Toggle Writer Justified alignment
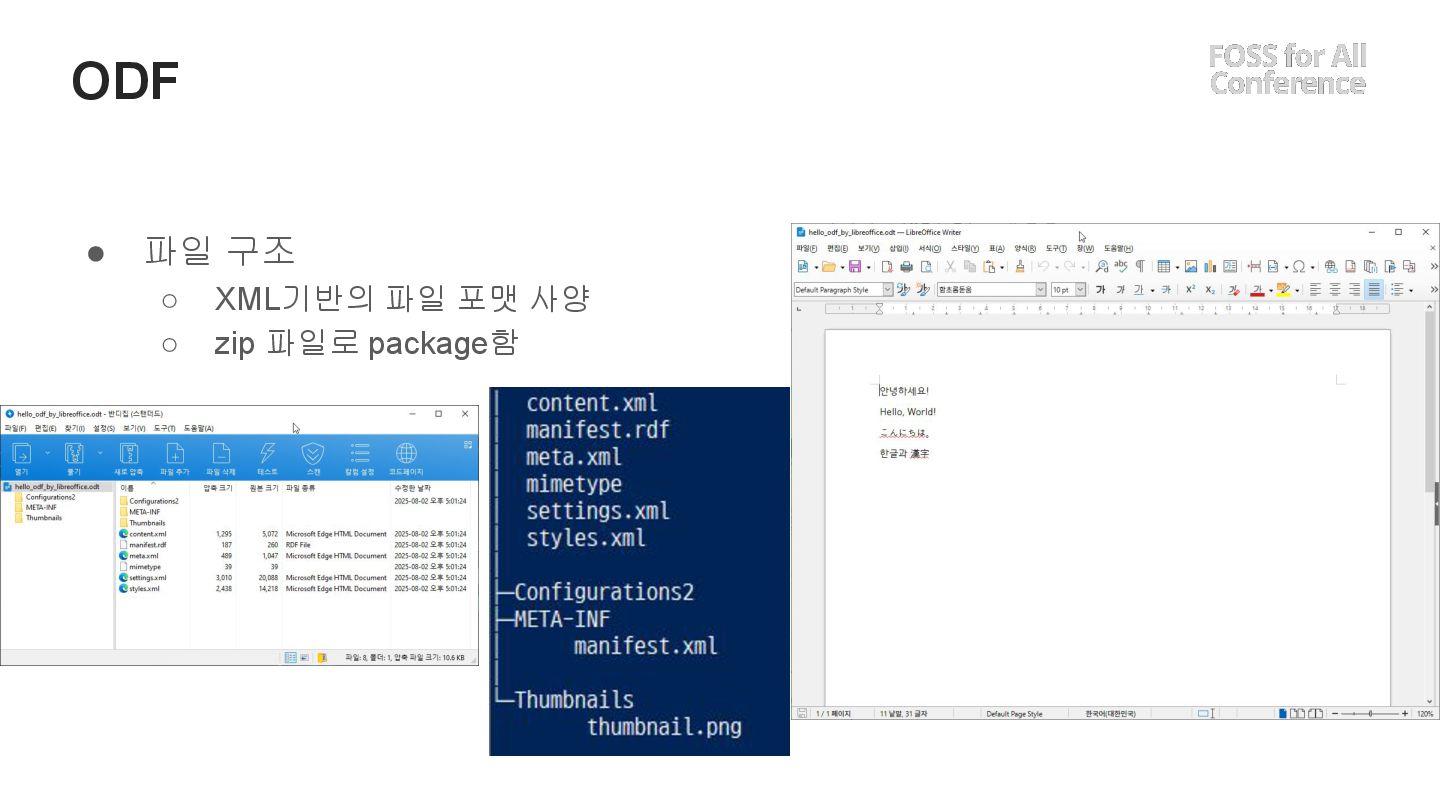The height and width of the screenshot is (810, 1440). 1375,290
